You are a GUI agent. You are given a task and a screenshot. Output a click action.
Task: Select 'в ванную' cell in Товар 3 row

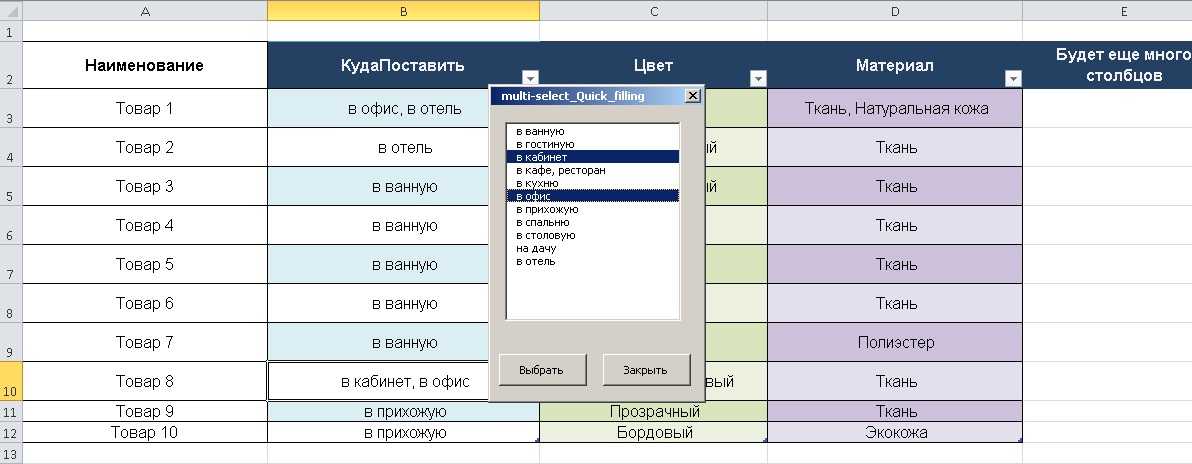[x=404, y=186]
